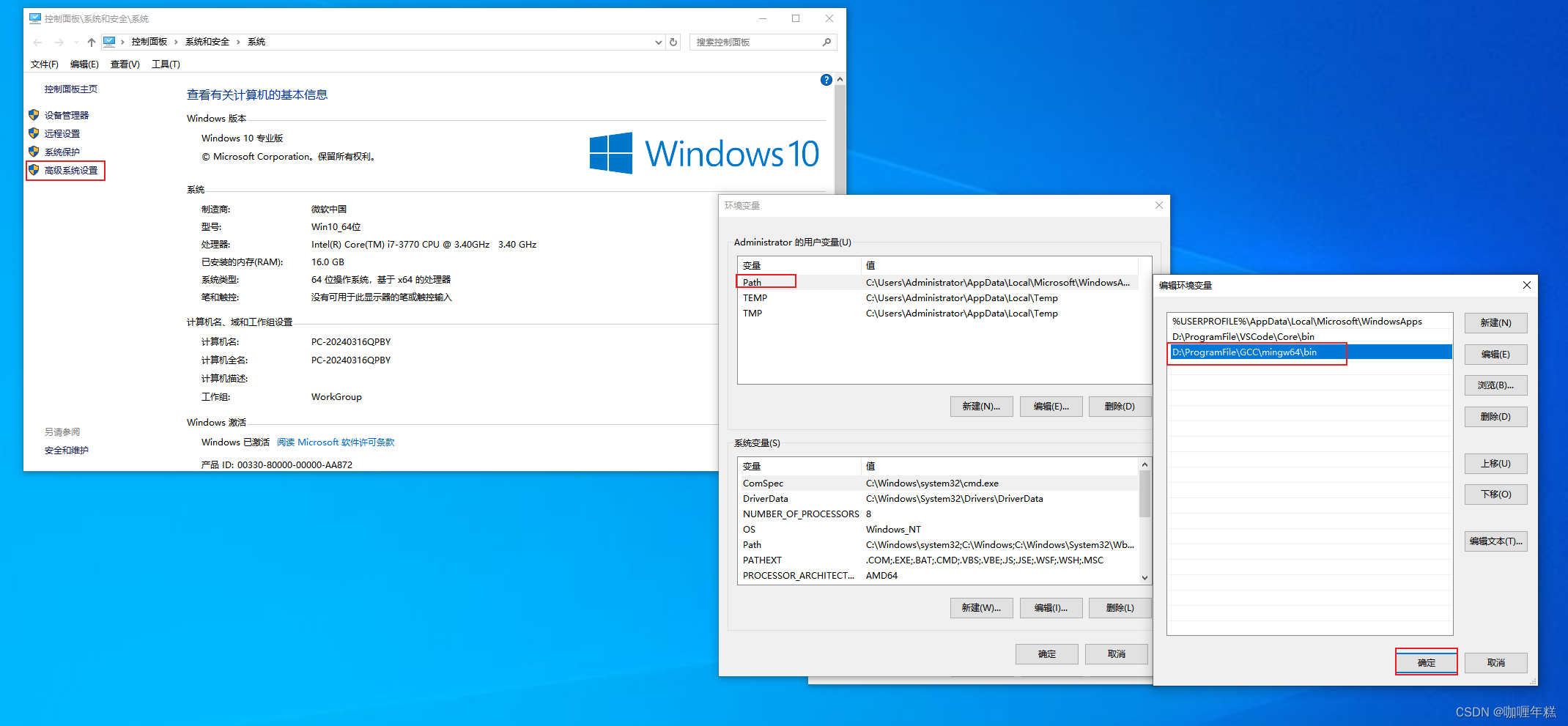This screenshot has width=1568, height=726.
Task: Select NUMBER_OF_PROCESSORS system variable row
Action: 938,514
